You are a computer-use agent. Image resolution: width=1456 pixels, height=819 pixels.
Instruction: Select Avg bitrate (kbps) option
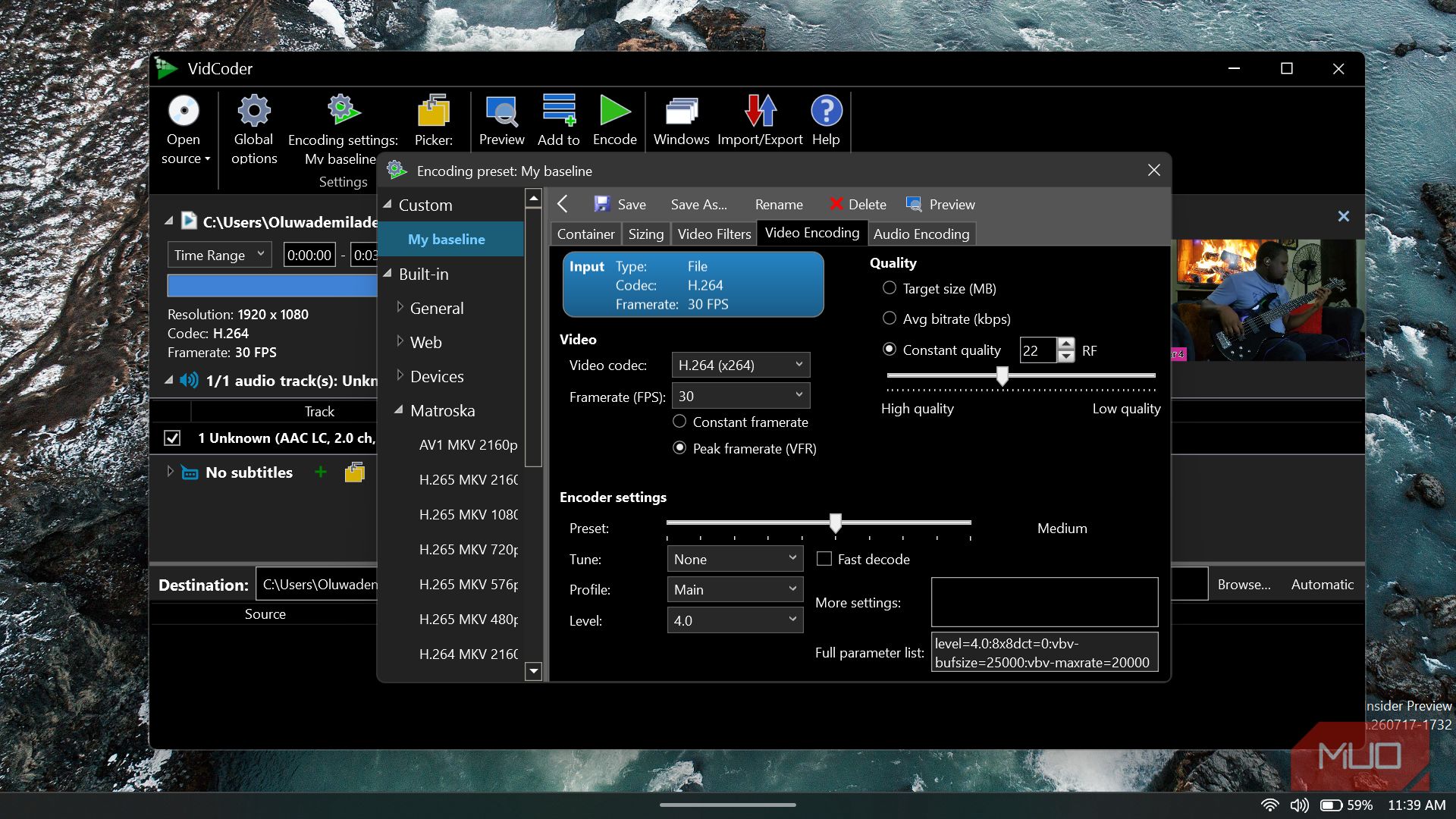[x=890, y=318]
